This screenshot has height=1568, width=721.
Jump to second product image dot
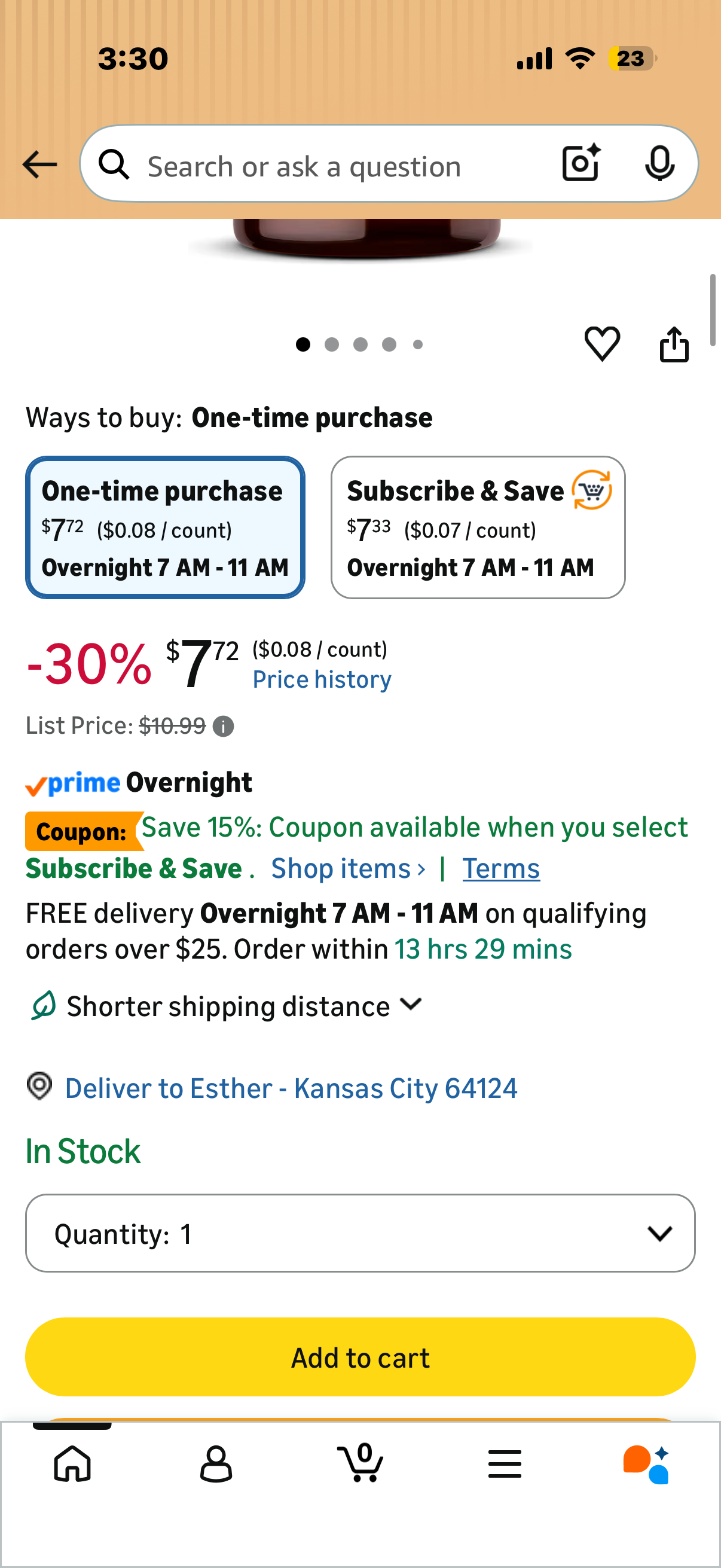click(x=332, y=344)
